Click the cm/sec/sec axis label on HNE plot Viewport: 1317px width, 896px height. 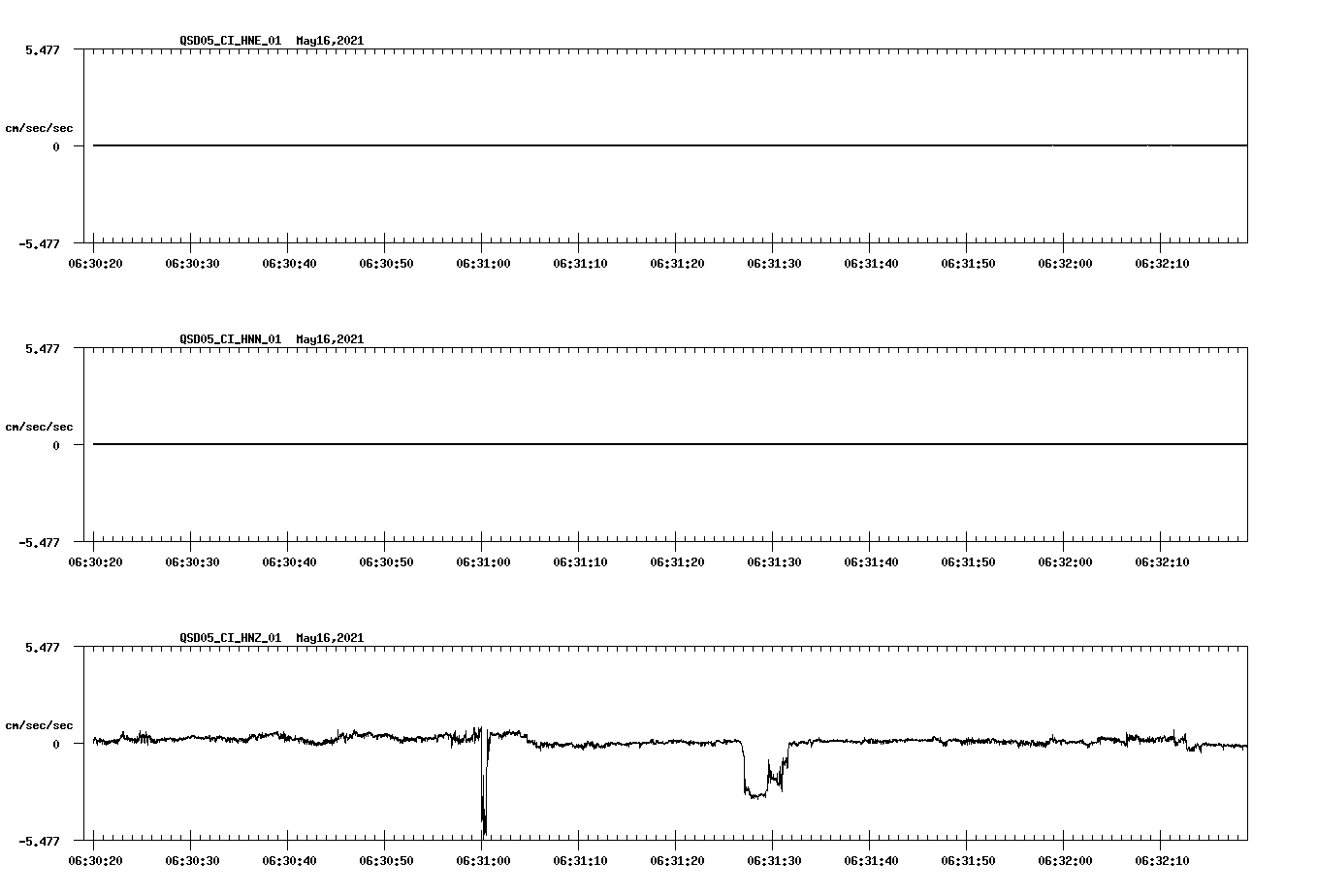point(40,125)
